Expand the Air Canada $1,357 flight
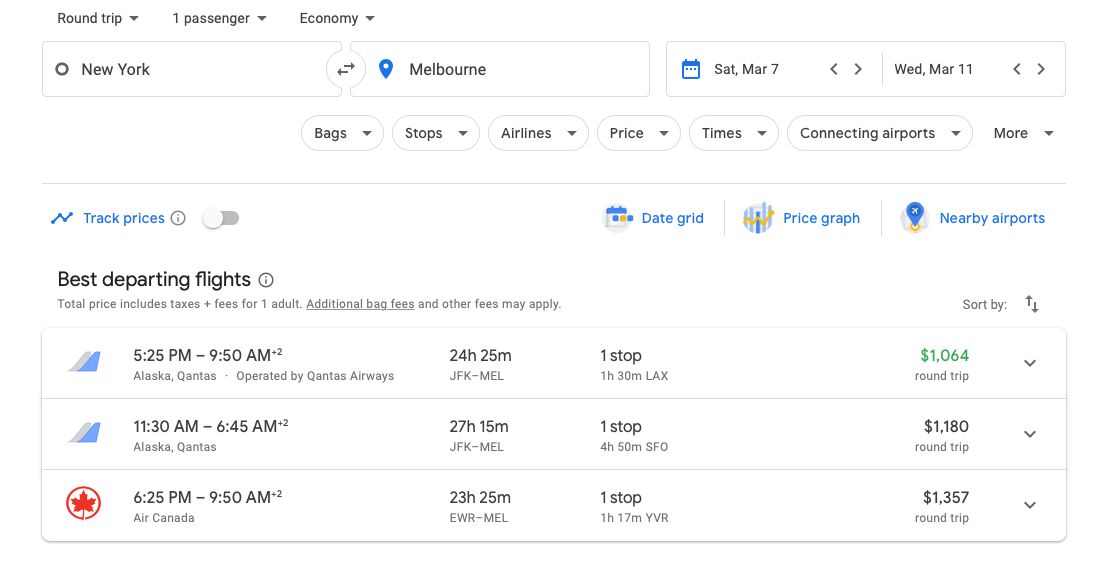 1030,505
